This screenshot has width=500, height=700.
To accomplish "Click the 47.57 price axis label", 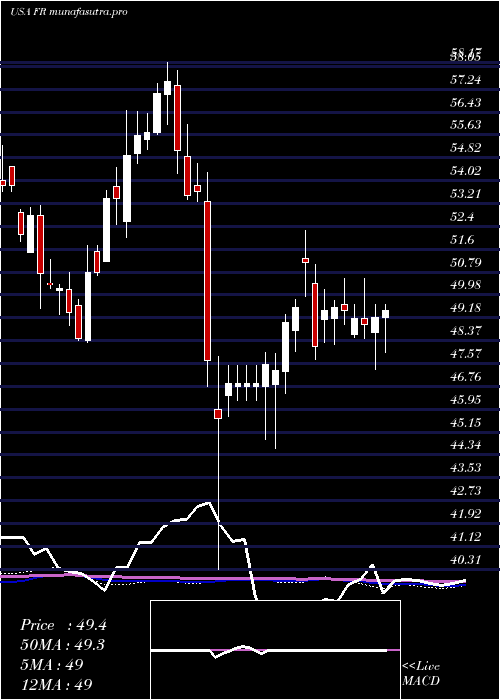I will coord(466,354).
